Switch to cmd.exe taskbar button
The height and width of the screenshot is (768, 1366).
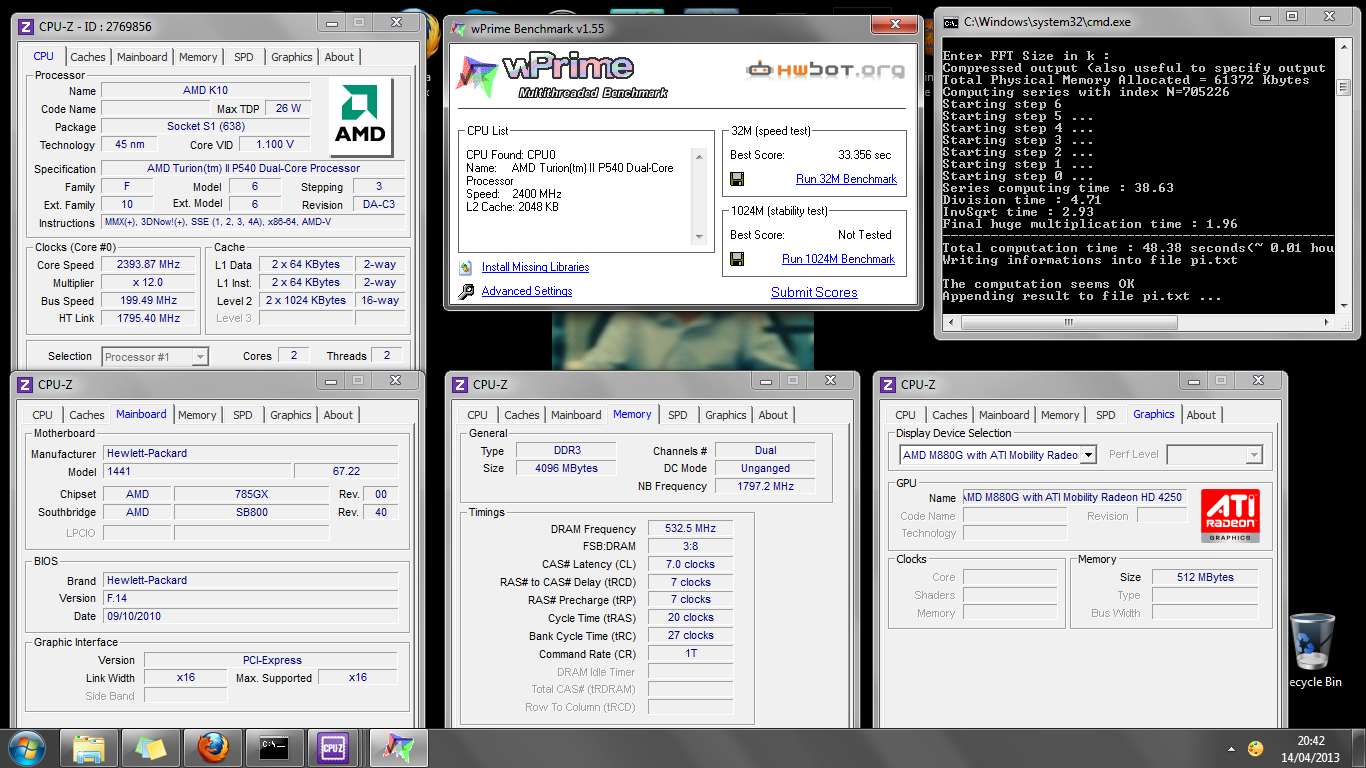coord(273,748)
